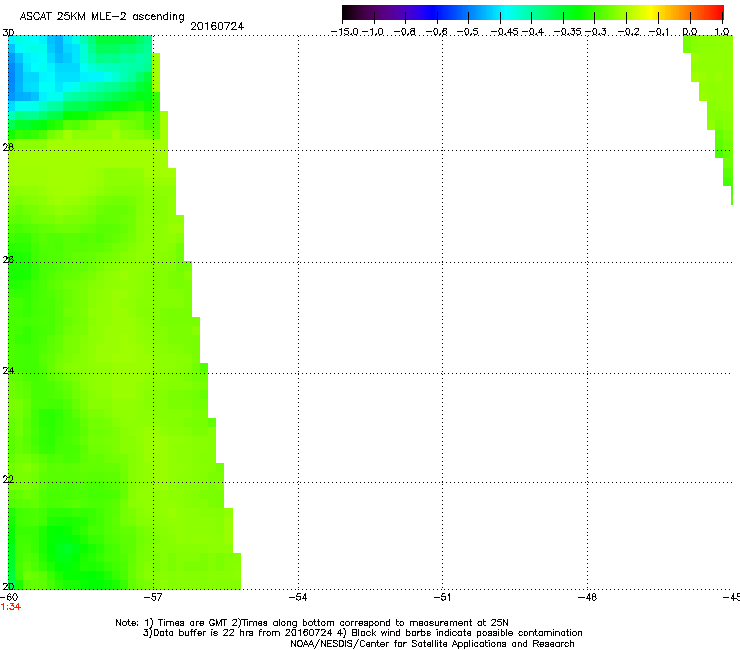Click the "0.0" colorbar tick label
This screenshot has height=650, width=740.
(x=690, y=32)
